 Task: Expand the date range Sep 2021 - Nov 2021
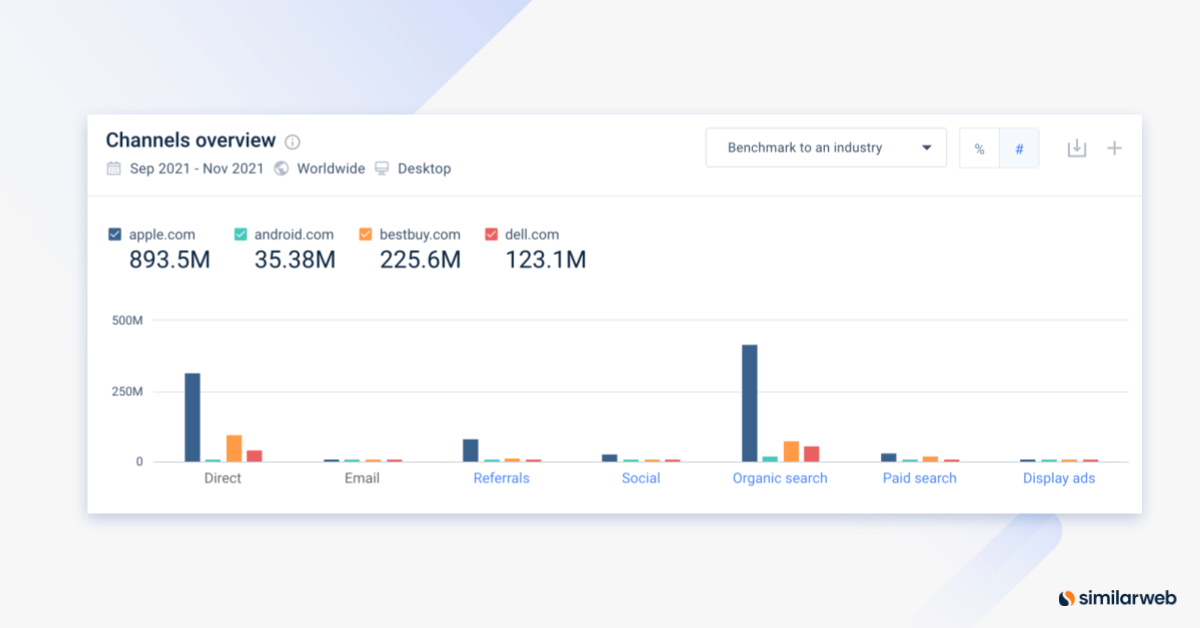point(196,168)
